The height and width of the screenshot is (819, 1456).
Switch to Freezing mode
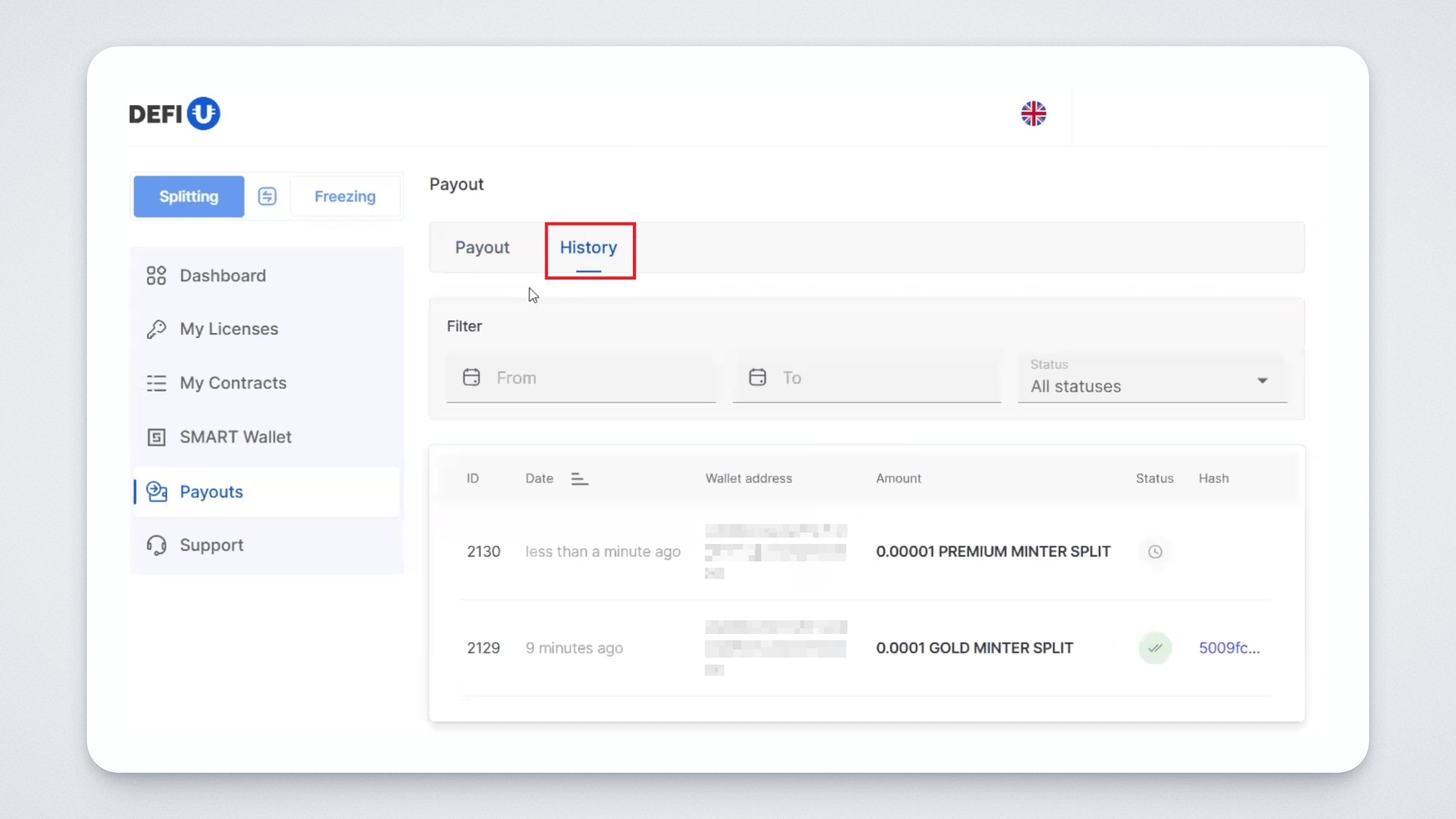[345, 196]
